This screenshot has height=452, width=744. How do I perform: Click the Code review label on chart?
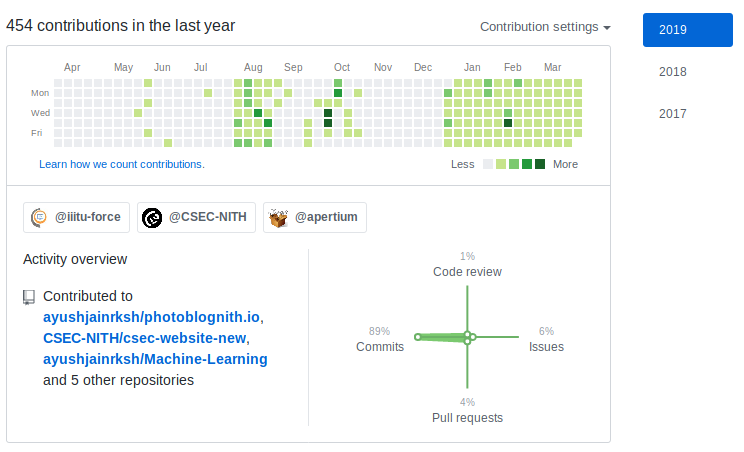(467, 272)
